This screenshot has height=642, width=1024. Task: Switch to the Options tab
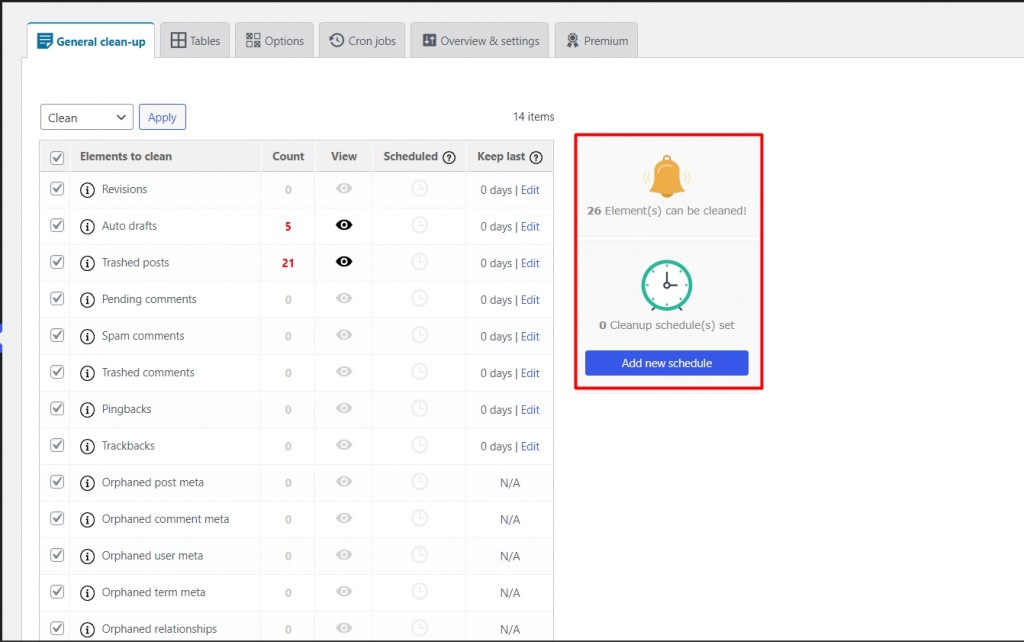274,40
